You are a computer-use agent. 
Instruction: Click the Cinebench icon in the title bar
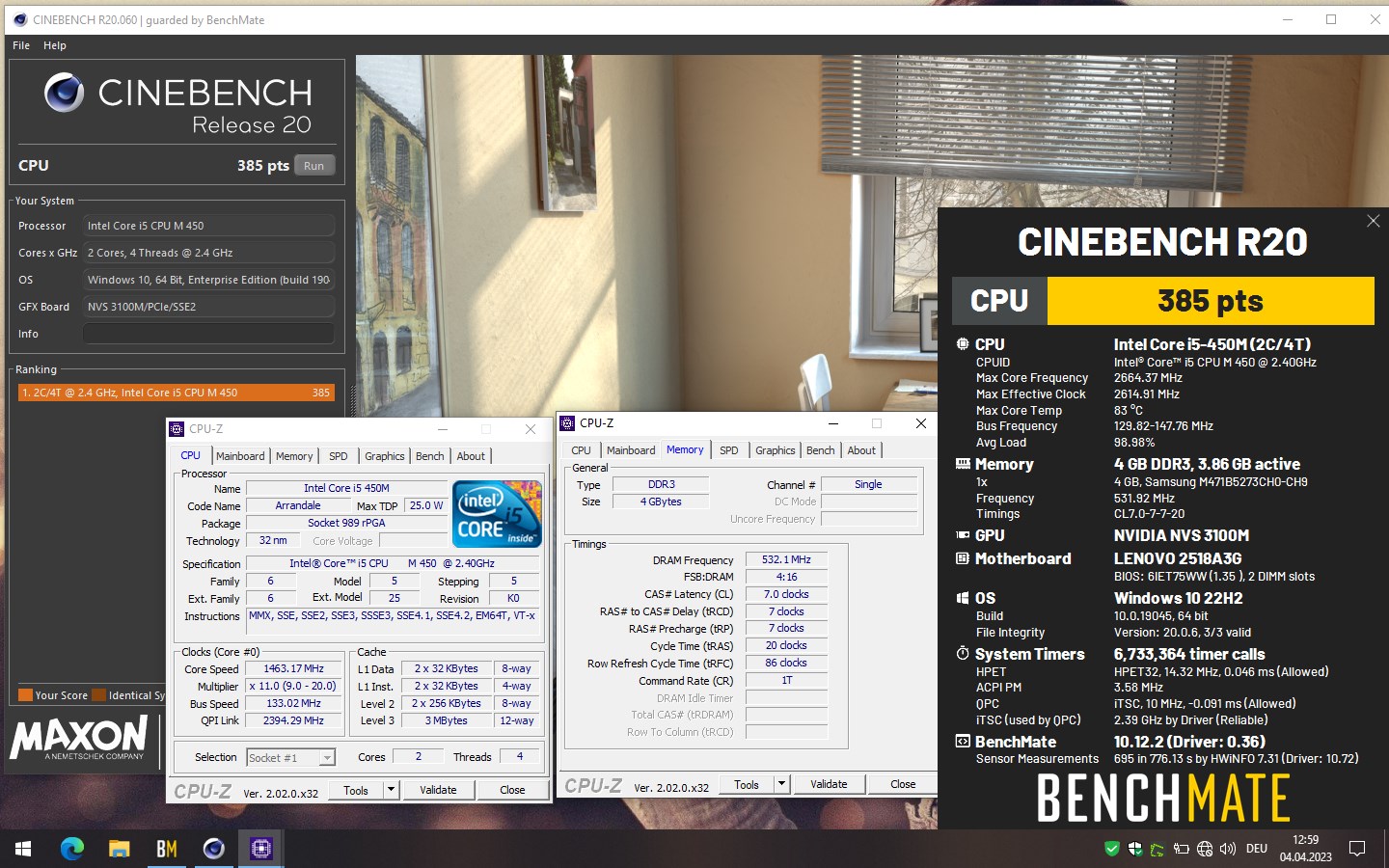(x=19, y=19)
